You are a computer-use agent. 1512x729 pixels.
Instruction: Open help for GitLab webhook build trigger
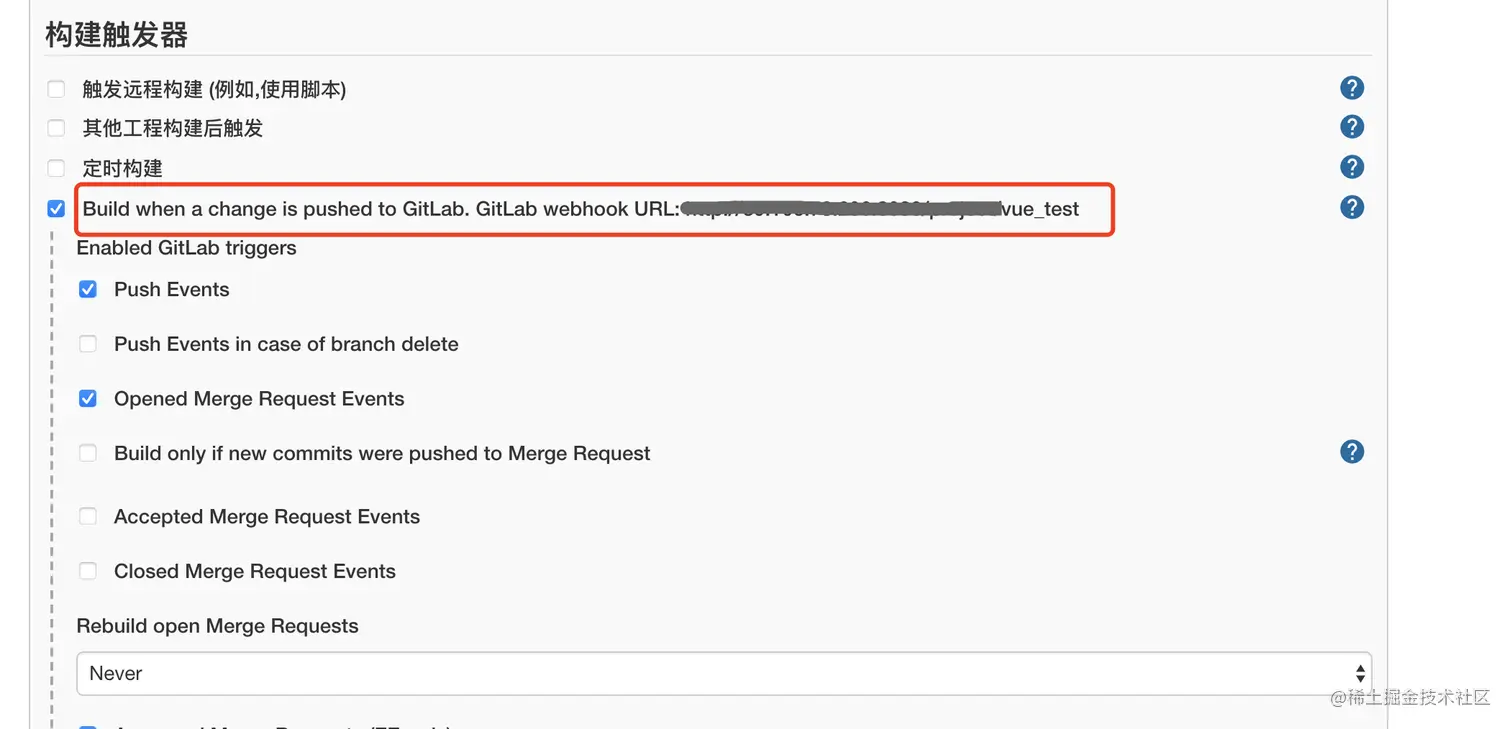(1351, 207)
